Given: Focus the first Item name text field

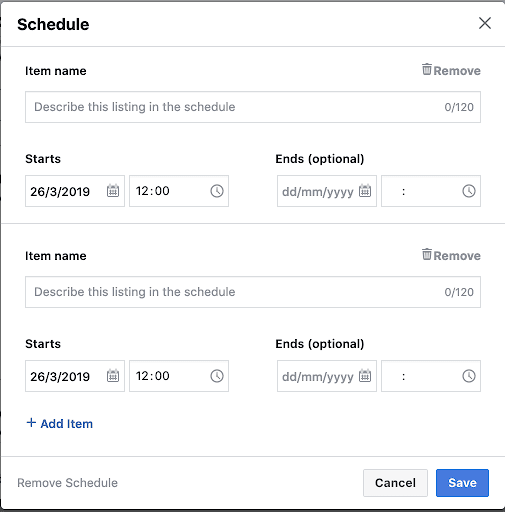Looking at the screenshot, I should pos(253,107).
